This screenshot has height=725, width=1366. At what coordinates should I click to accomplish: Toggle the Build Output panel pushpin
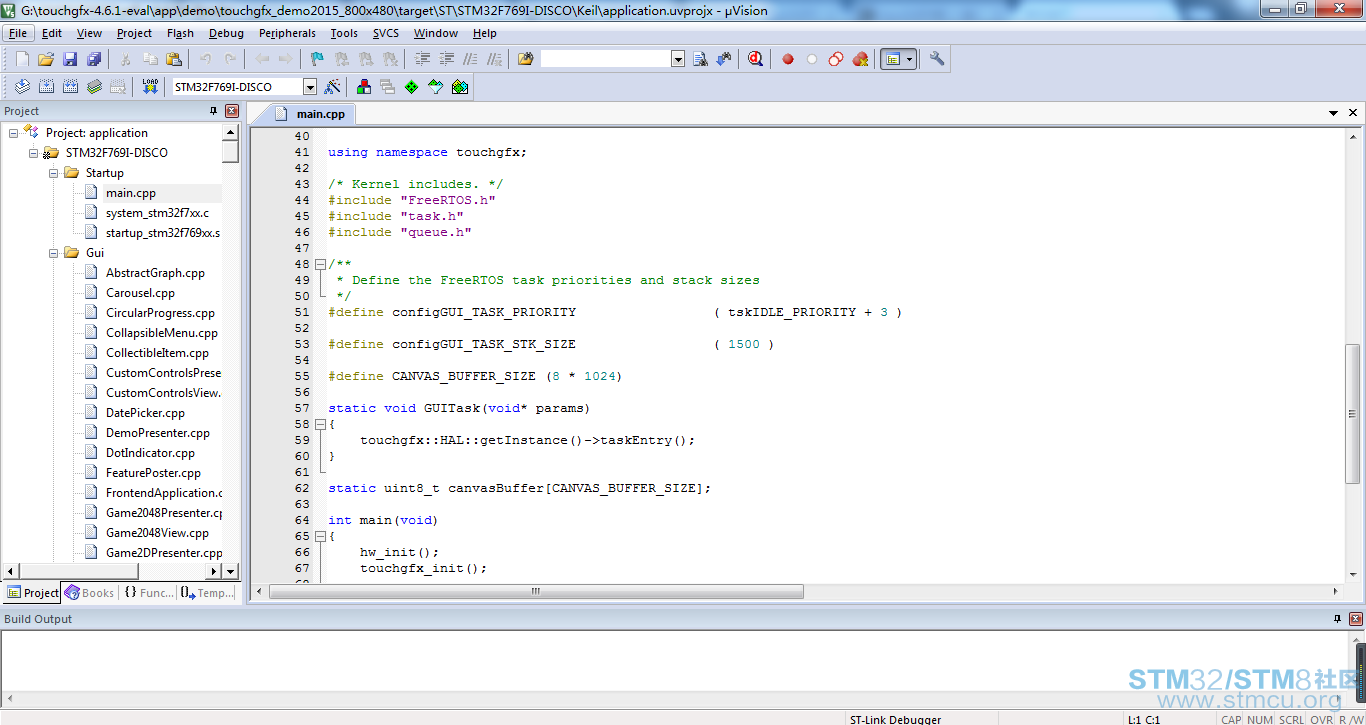coord(1338,619)
